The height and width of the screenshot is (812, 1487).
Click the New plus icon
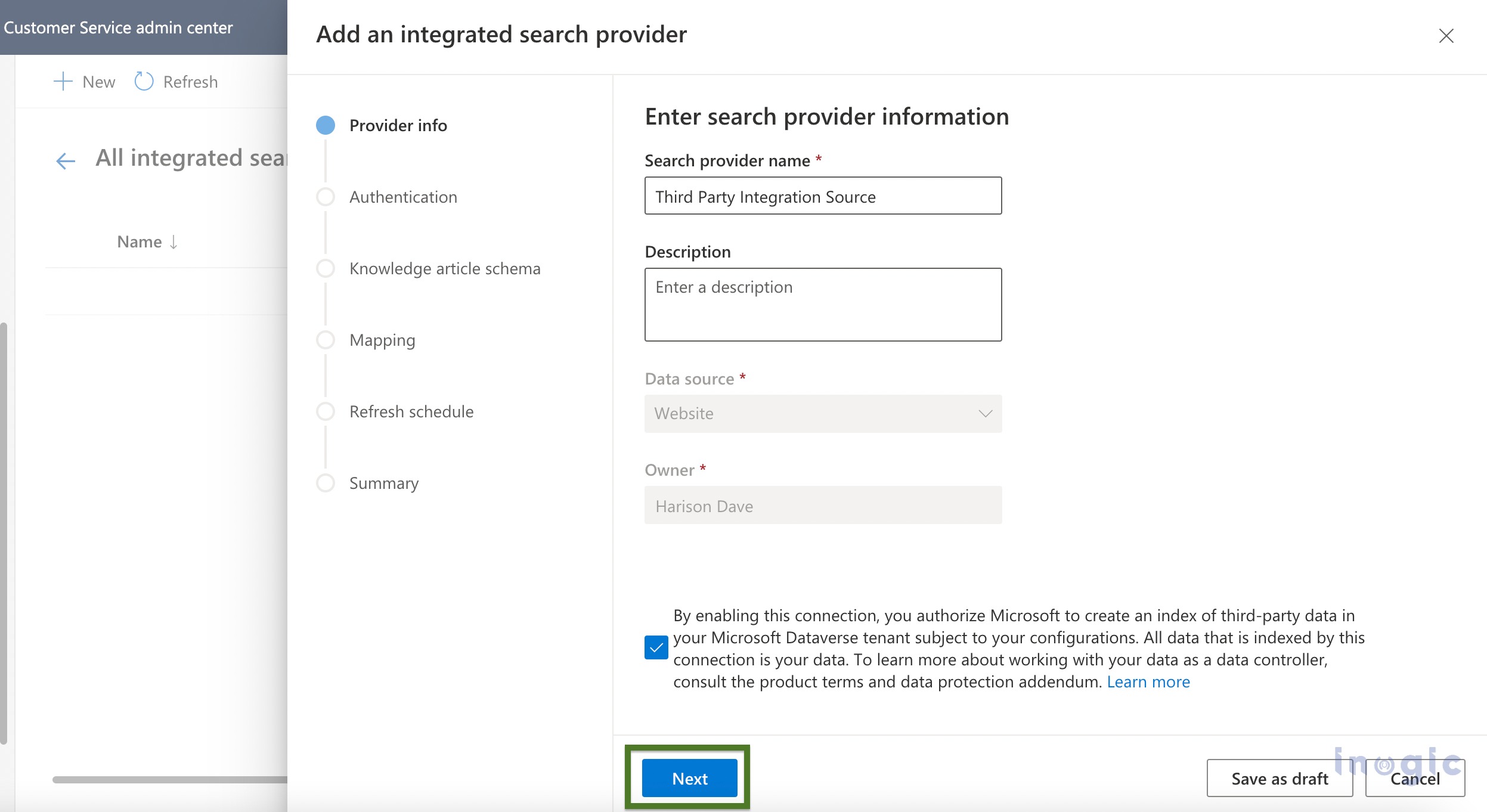pyautogui.click(x=63, y=82)
